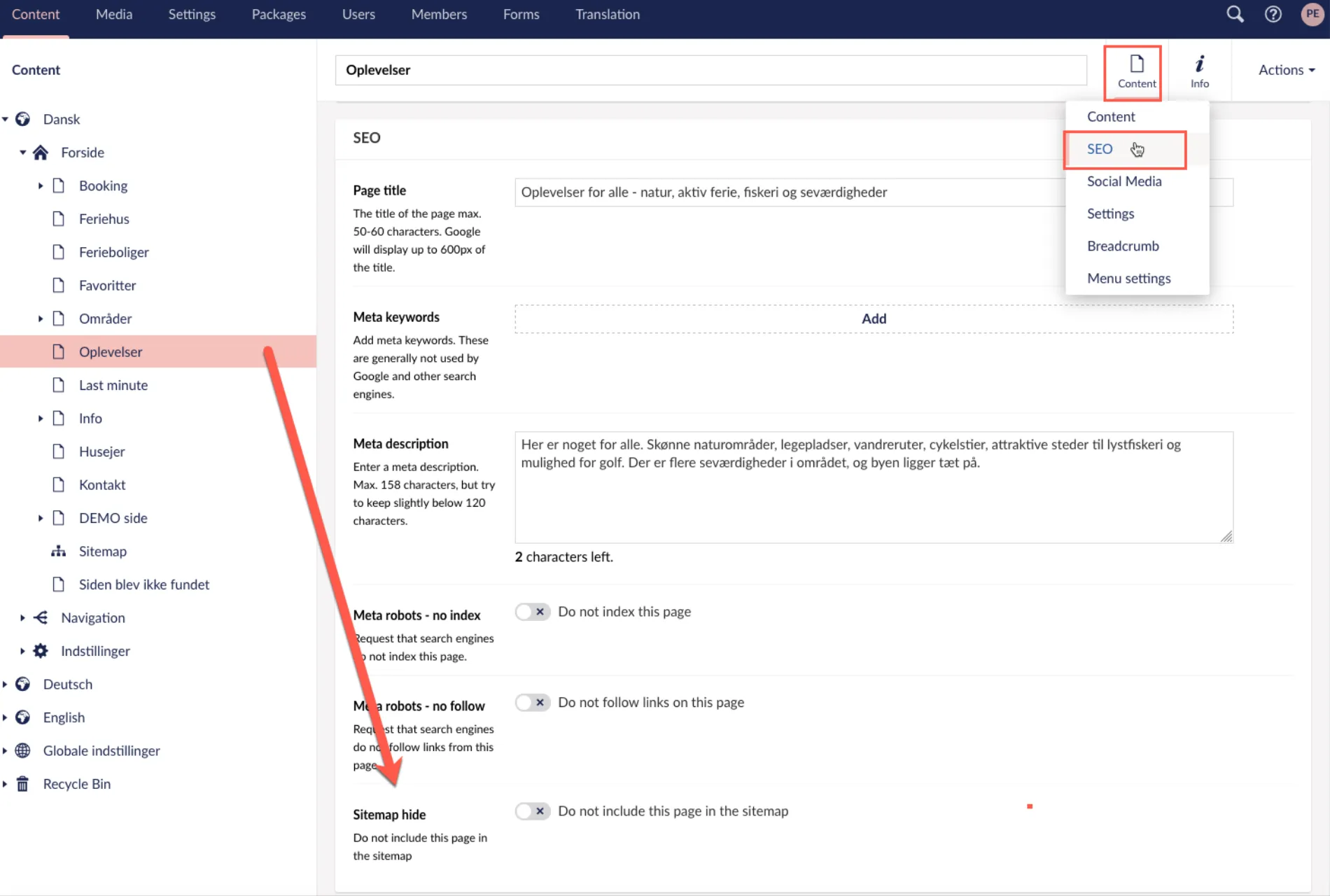Click the document icon beside Feriehus
Image resolution: width=1330 pixels, height=896 pixels.
click(x=59, y=218)
